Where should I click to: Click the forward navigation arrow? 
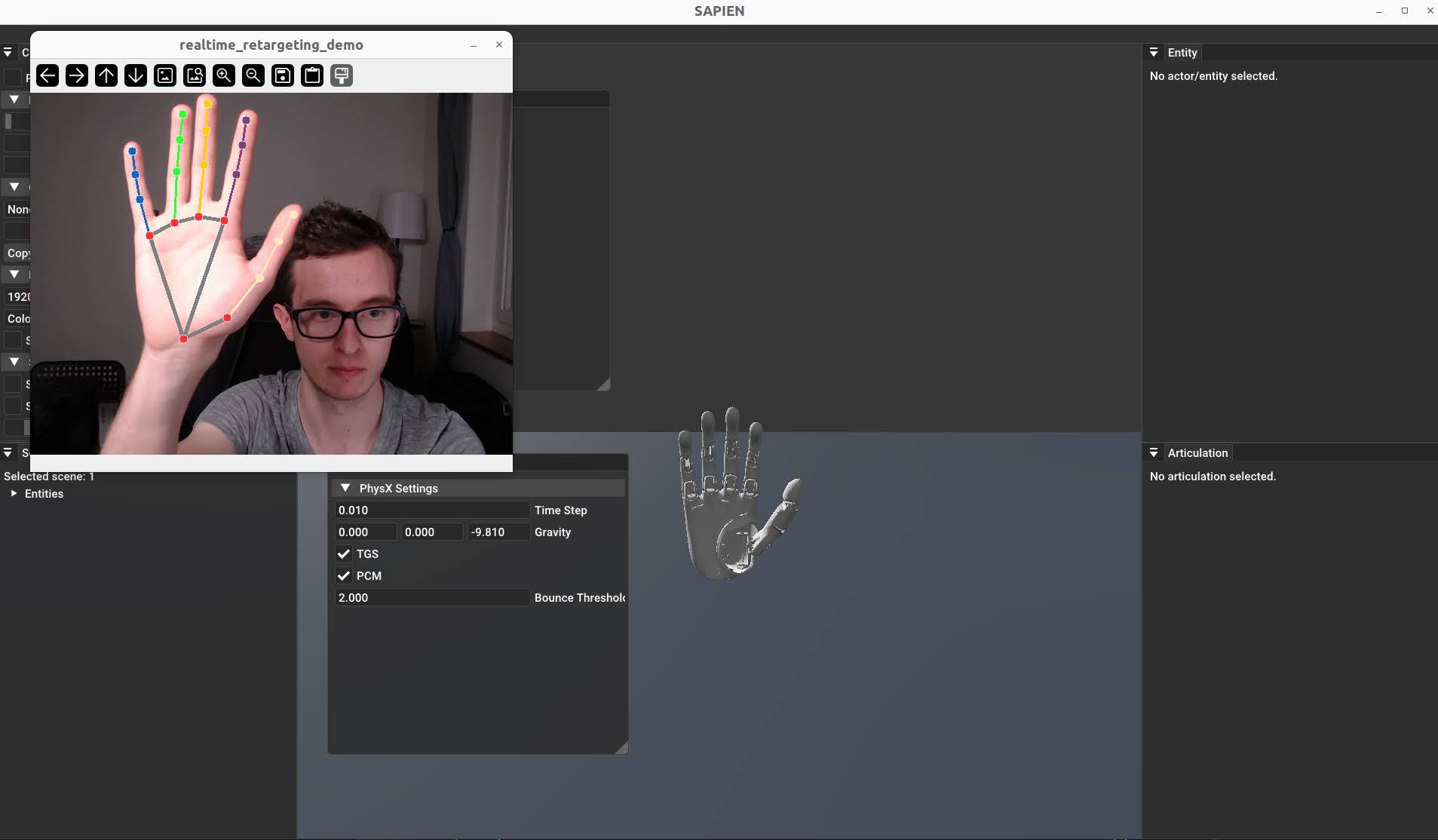pyautogui.click(x=76, y=75)
